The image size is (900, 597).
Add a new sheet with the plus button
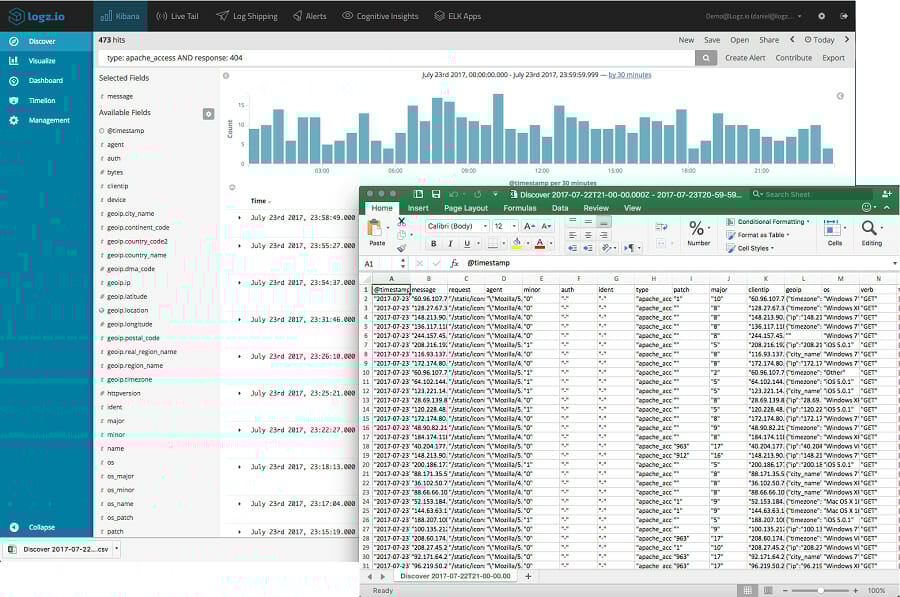pos(528,576)
